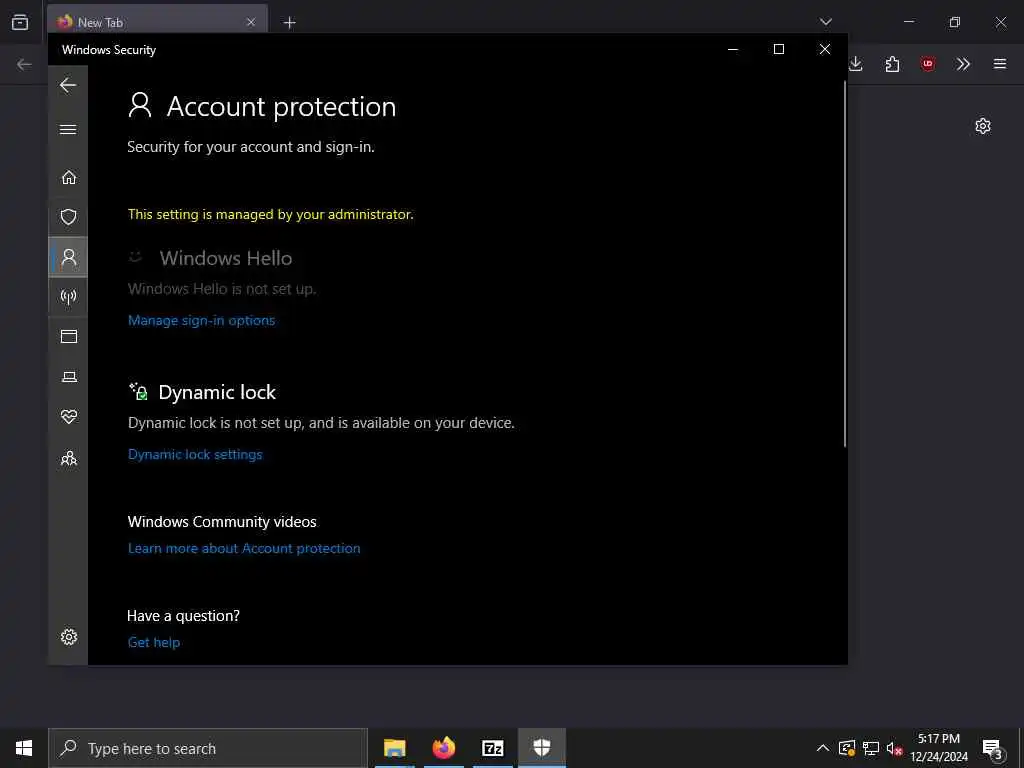This screenshot has height=768, width=1024.
Task: Open Windows Security settings gear
Action: pos(69,637)
